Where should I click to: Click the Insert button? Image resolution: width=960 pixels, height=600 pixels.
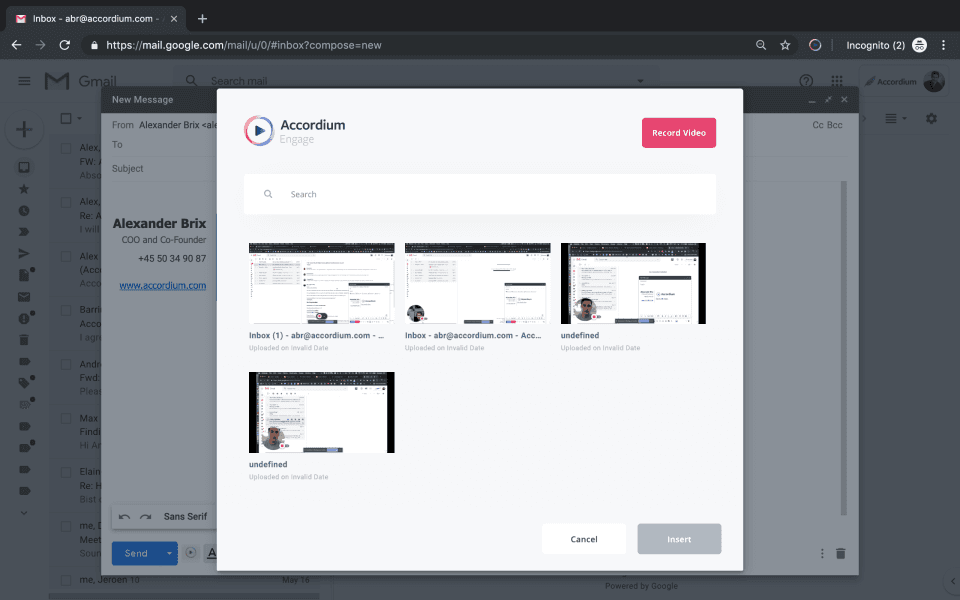click(x=679, y=539)
